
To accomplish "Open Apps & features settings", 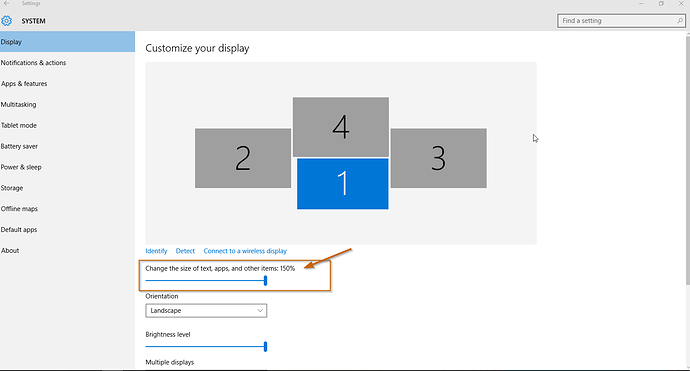I will [67, 84].
